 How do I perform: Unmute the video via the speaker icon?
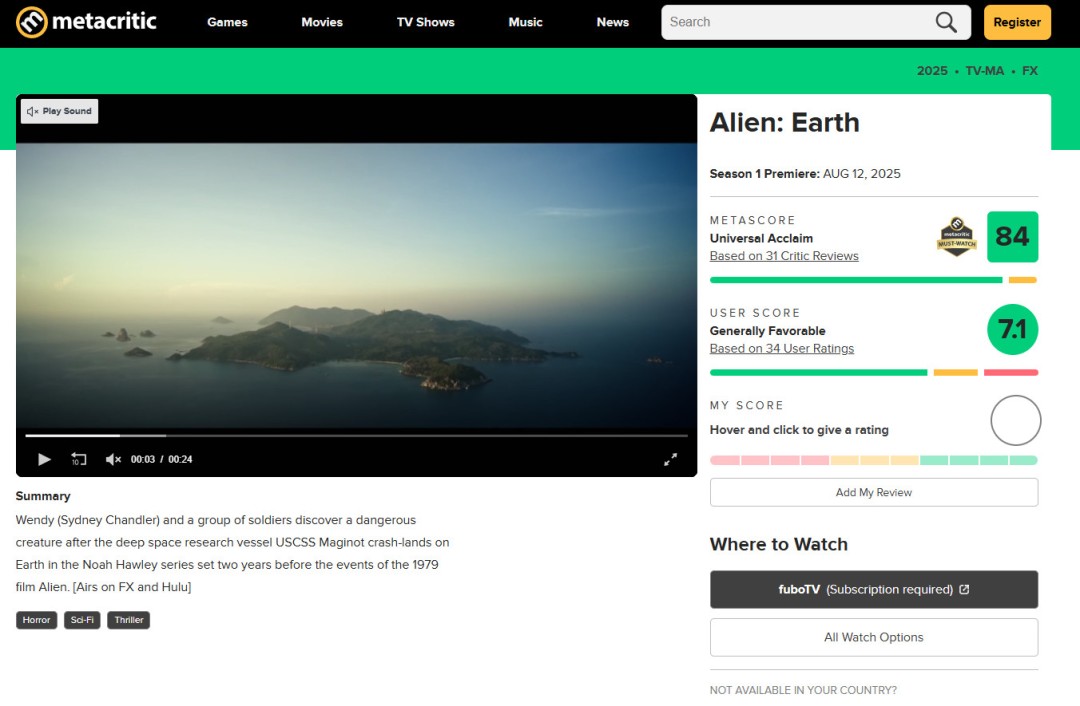click(113, 459)
